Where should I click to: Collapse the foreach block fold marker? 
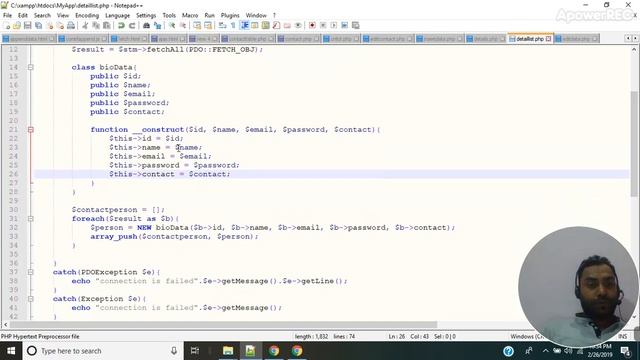(x=31, y=219)
